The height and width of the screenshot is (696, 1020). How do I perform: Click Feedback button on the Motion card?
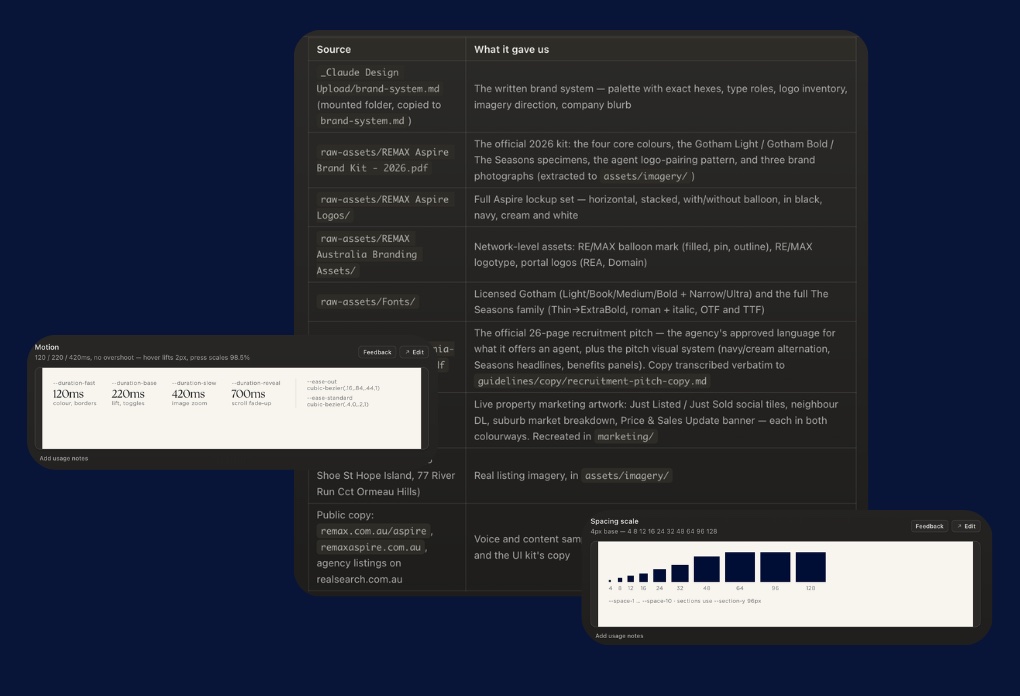pyautogui.click(x=377, y=352)
